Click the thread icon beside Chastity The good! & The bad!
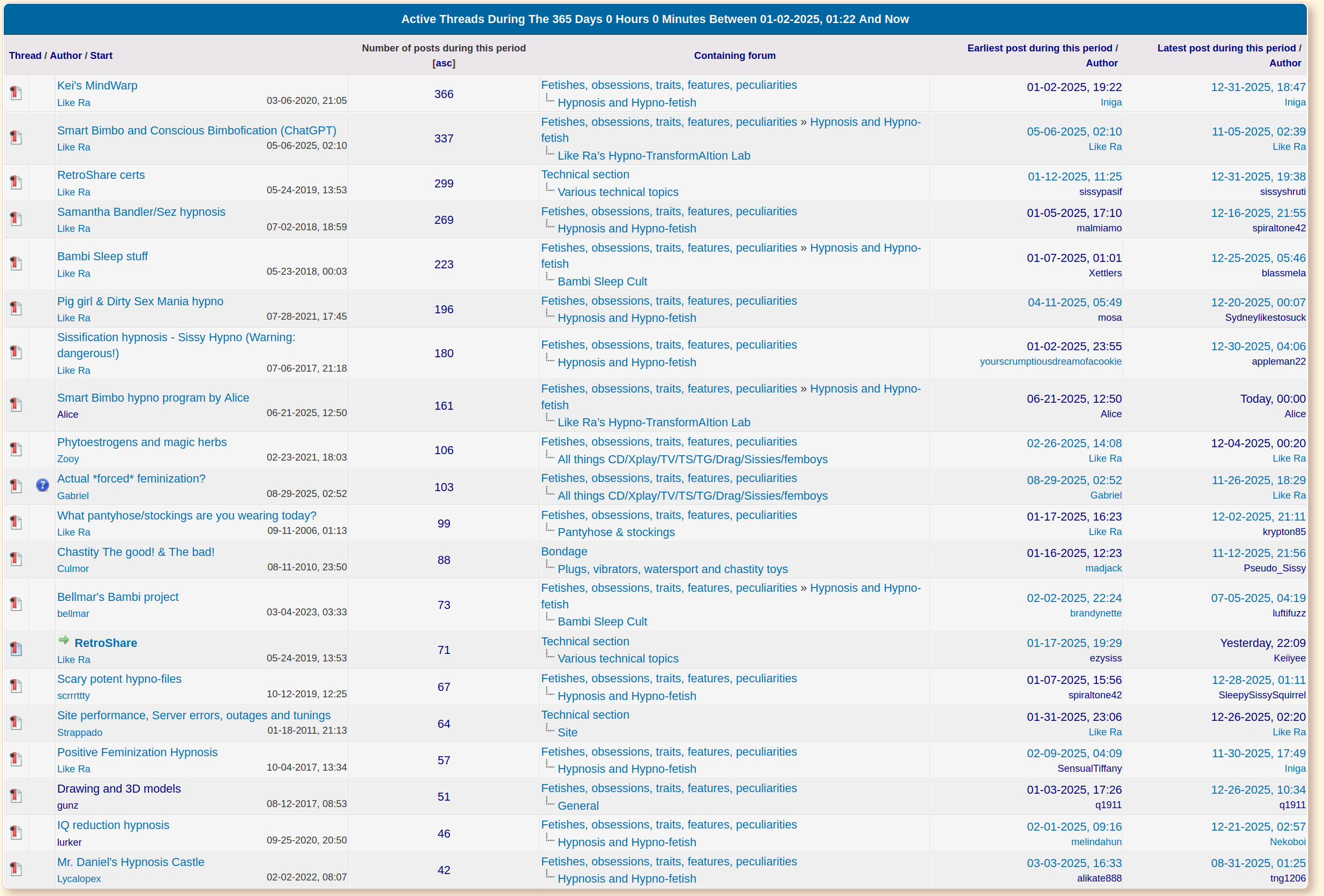This screenshot has width=1324, height=896. (x=16, y=559)
